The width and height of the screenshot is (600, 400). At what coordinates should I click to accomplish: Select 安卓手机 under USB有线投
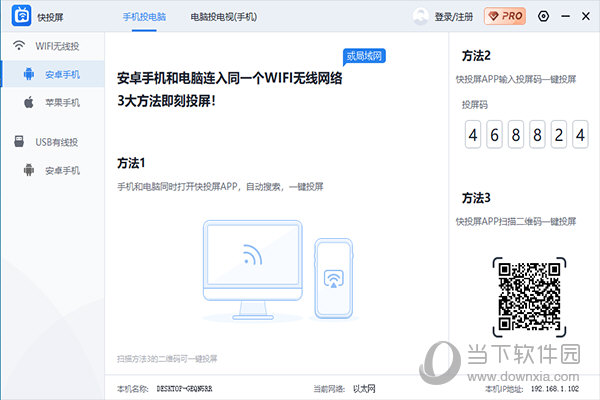[x=62, y=170]
